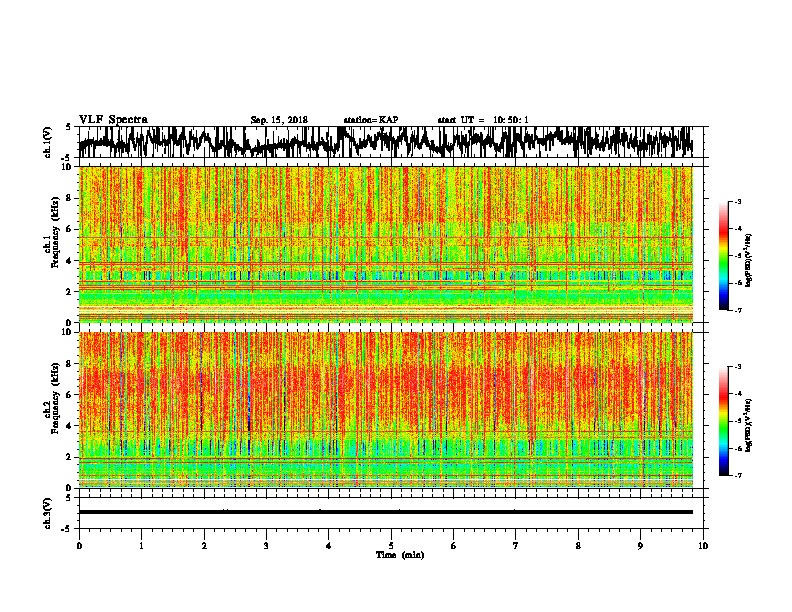
Task: Click time axis tick label '3'
Action: pyautogui.click(x=266, y=546)
